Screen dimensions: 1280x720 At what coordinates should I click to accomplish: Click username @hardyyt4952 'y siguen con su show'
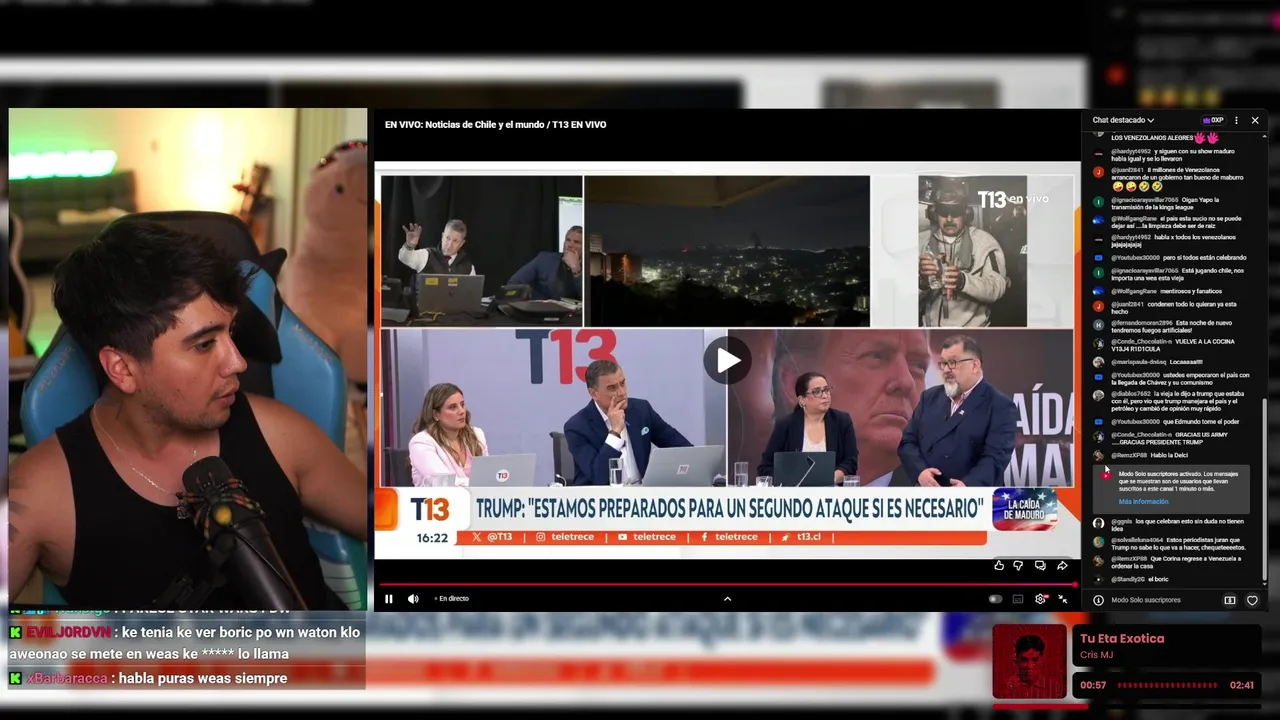1131,151
